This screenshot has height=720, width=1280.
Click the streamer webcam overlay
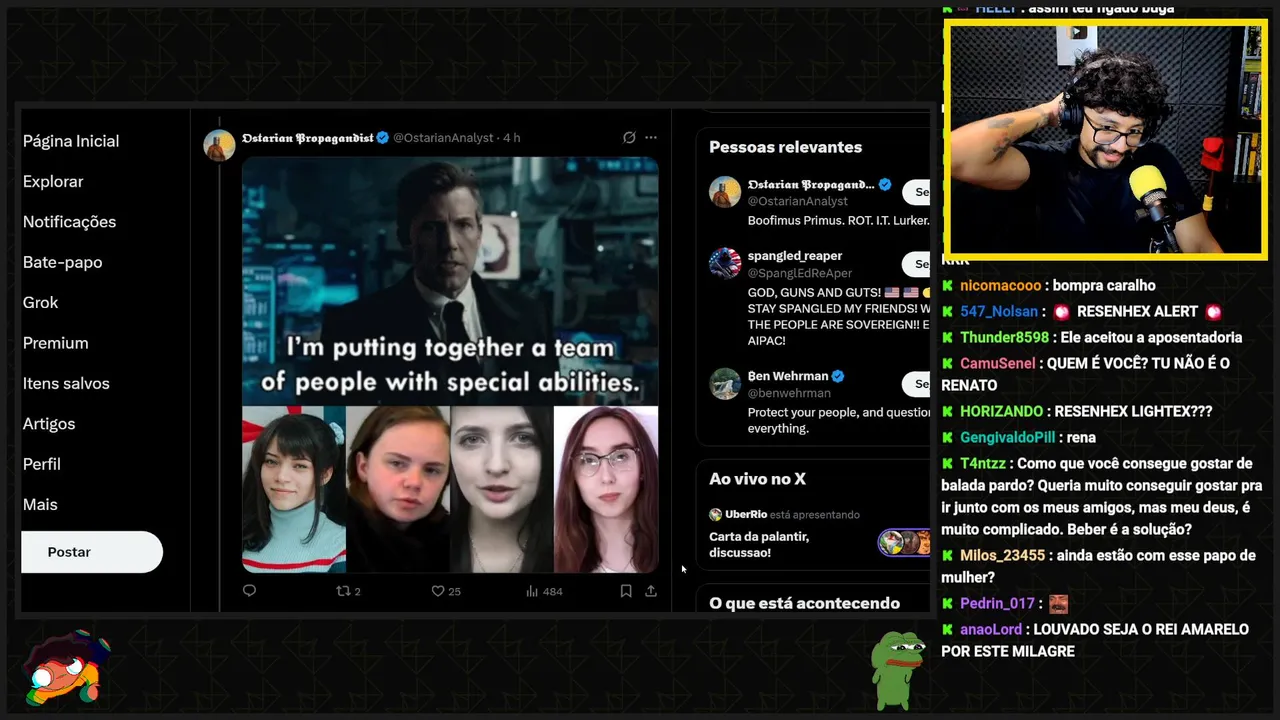[x=1106, y=140]
